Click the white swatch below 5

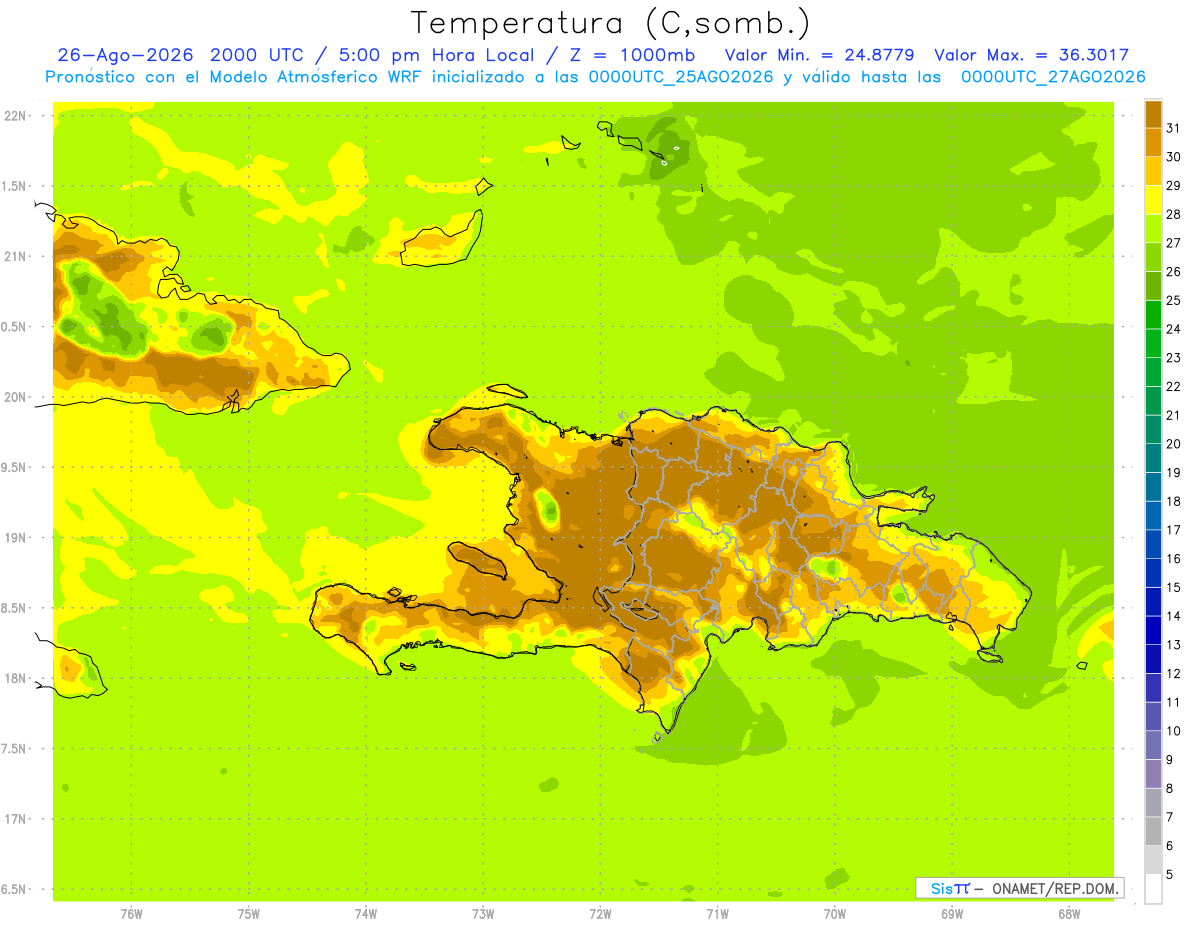point(1153,889)
